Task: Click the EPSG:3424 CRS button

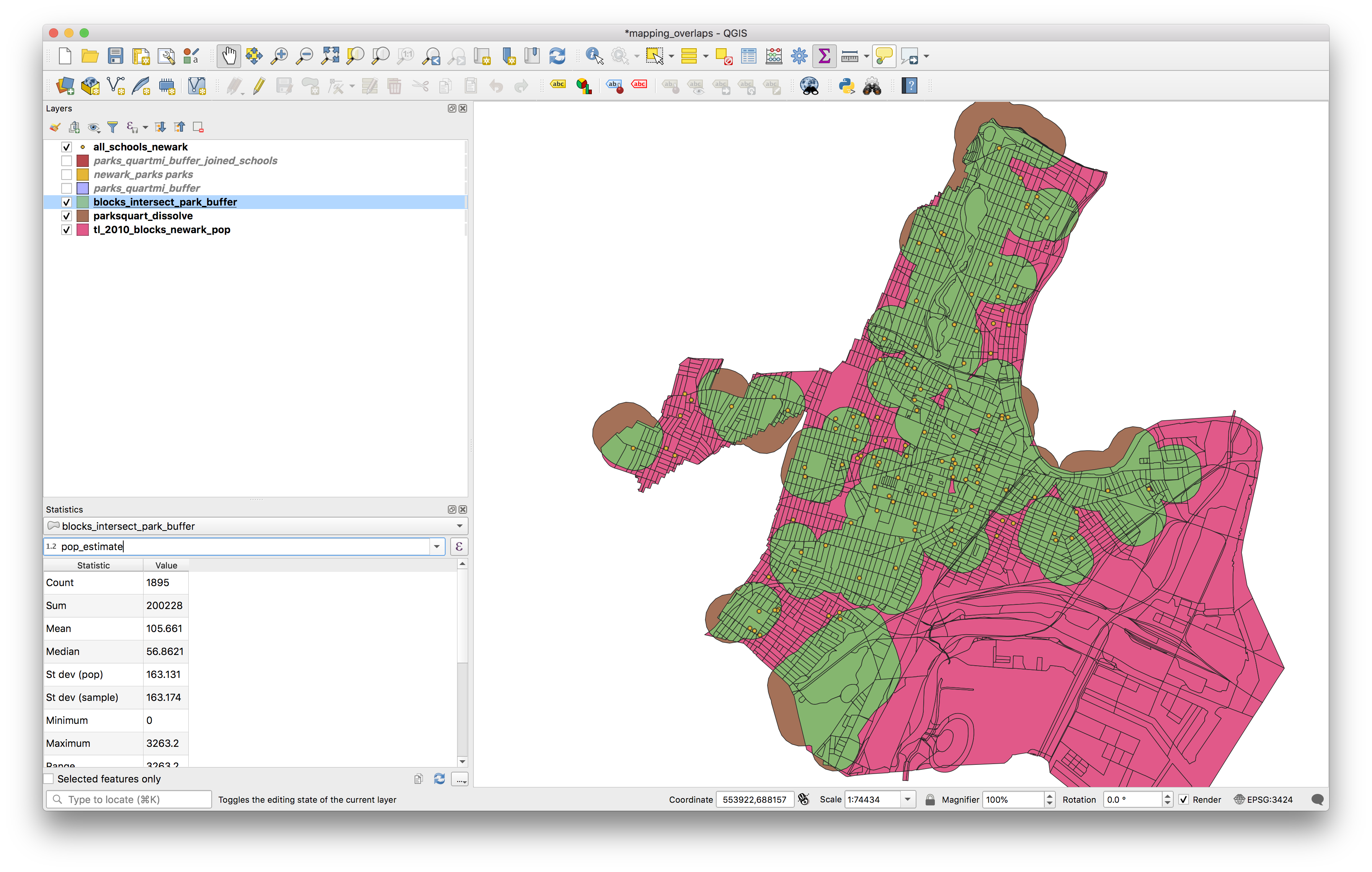Action: 1263,800
